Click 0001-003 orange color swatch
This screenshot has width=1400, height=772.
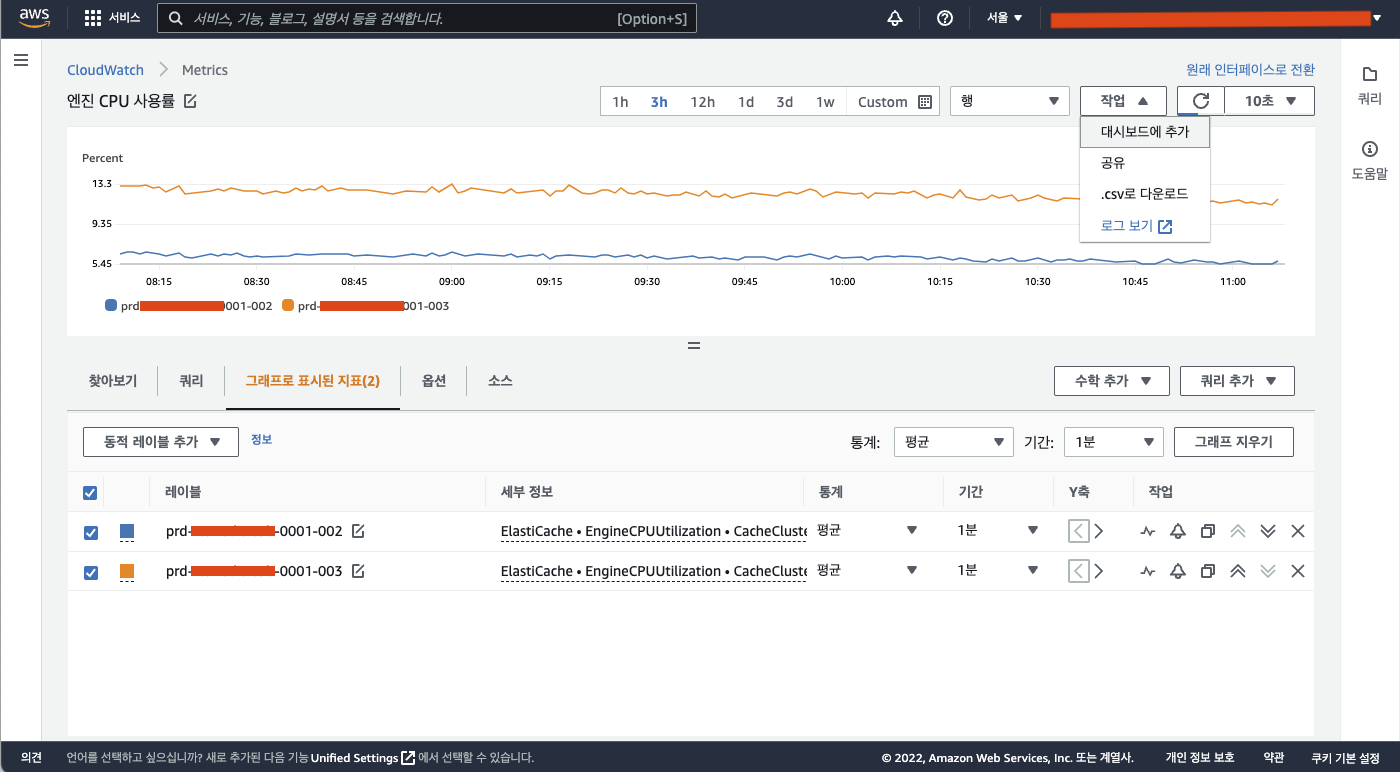click(127, 571)
